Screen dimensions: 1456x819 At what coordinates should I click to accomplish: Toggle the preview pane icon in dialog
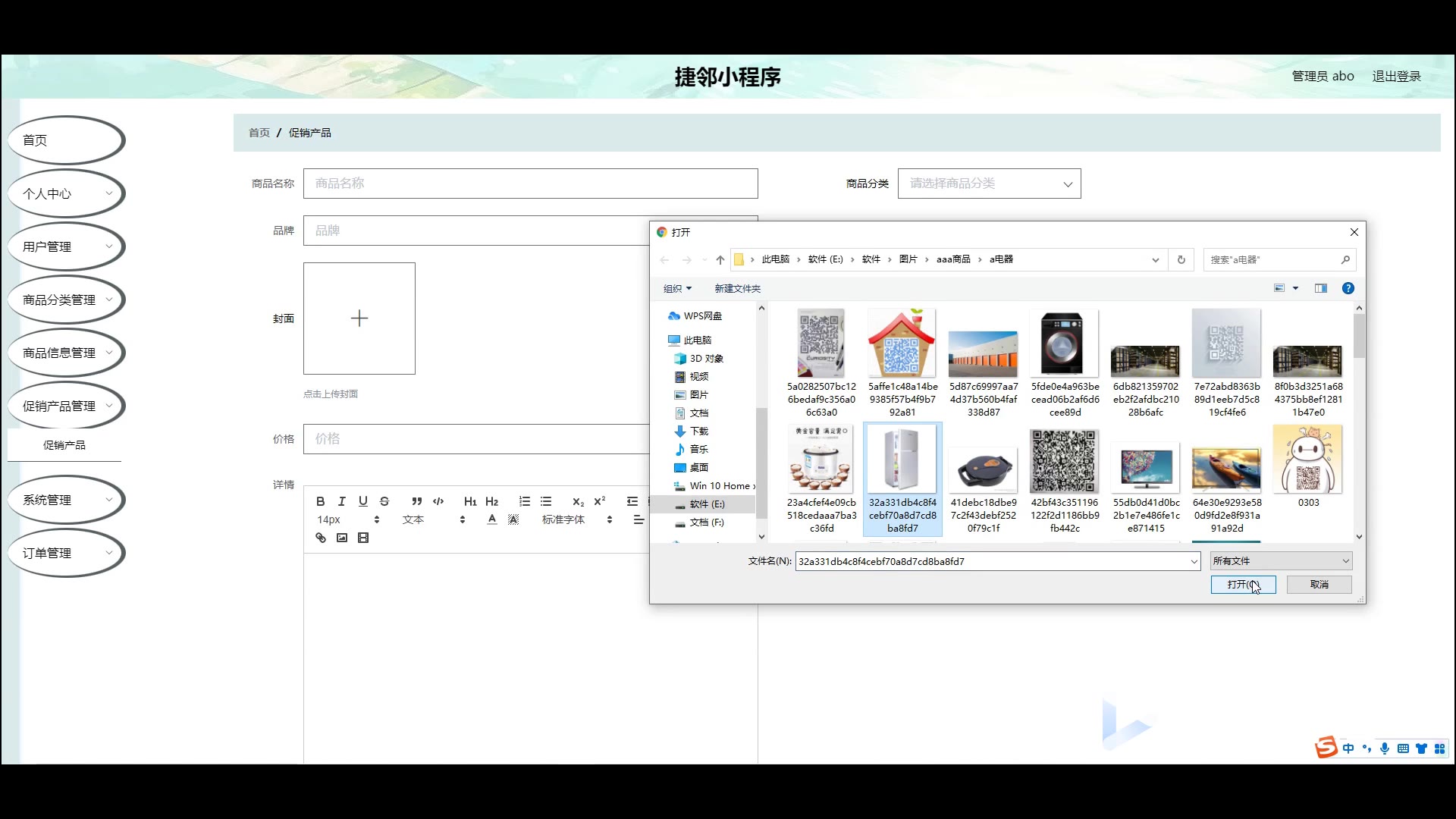click(1321, 288)
